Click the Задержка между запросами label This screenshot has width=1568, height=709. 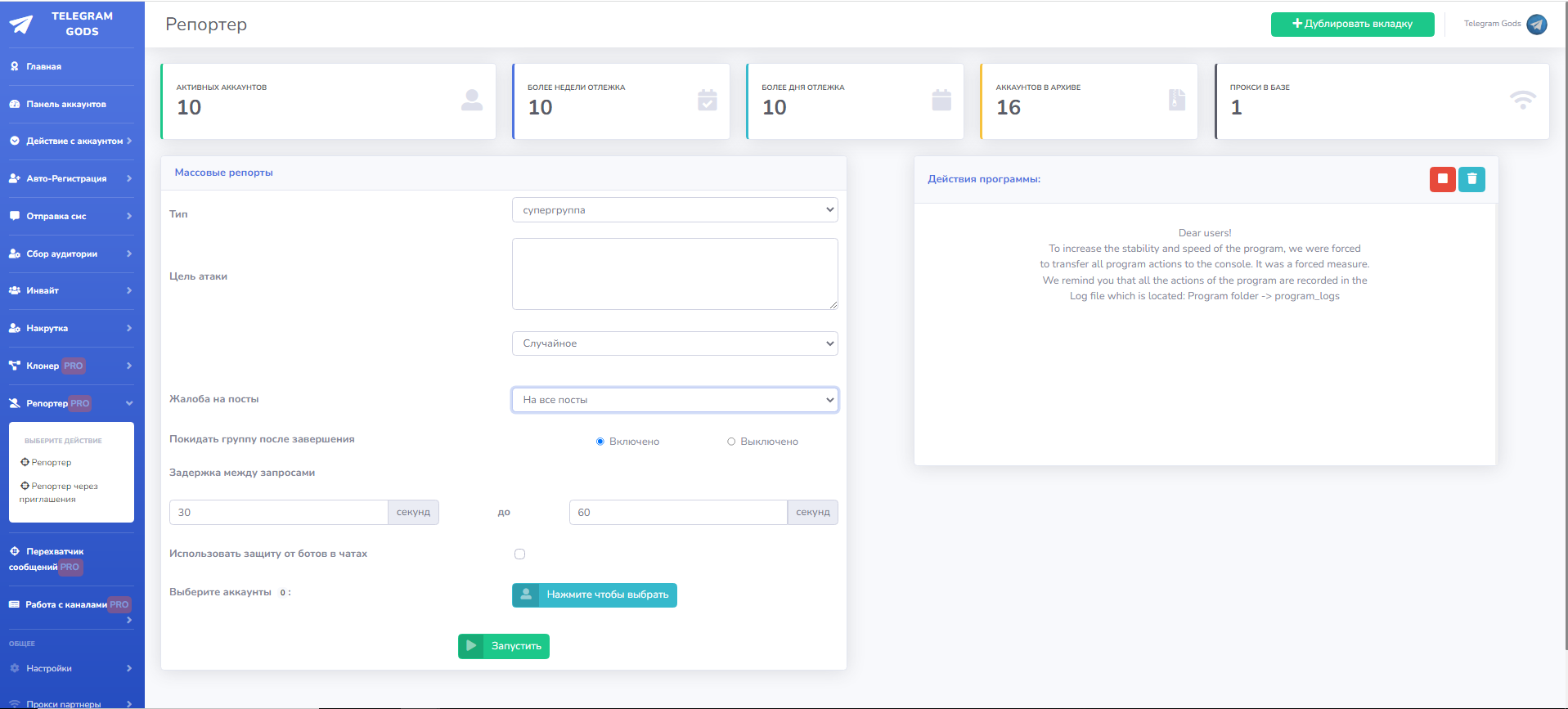242,473
